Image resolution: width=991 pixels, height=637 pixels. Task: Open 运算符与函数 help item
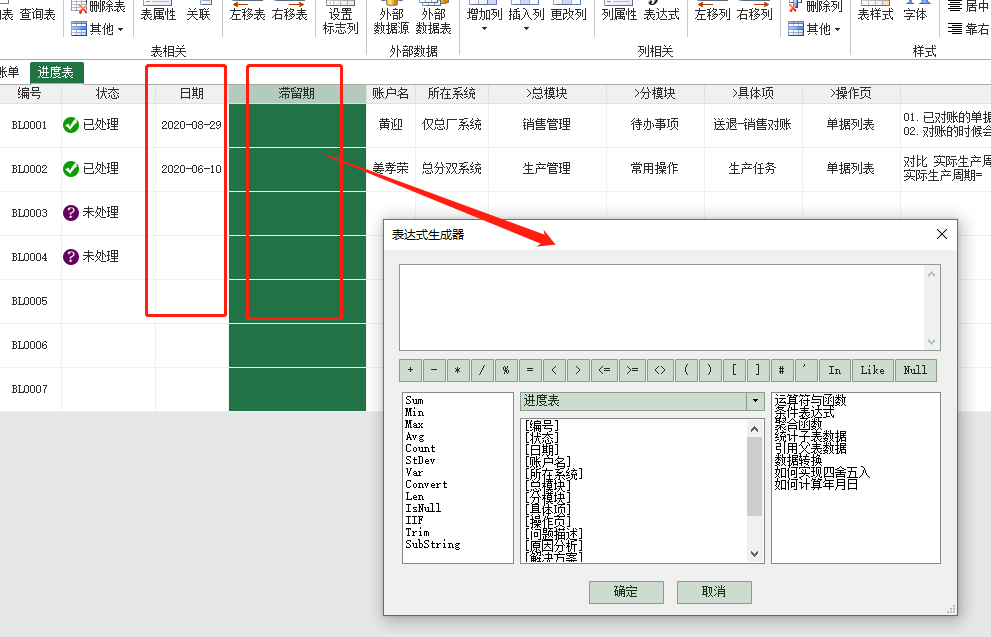click(x=810, y=401)
